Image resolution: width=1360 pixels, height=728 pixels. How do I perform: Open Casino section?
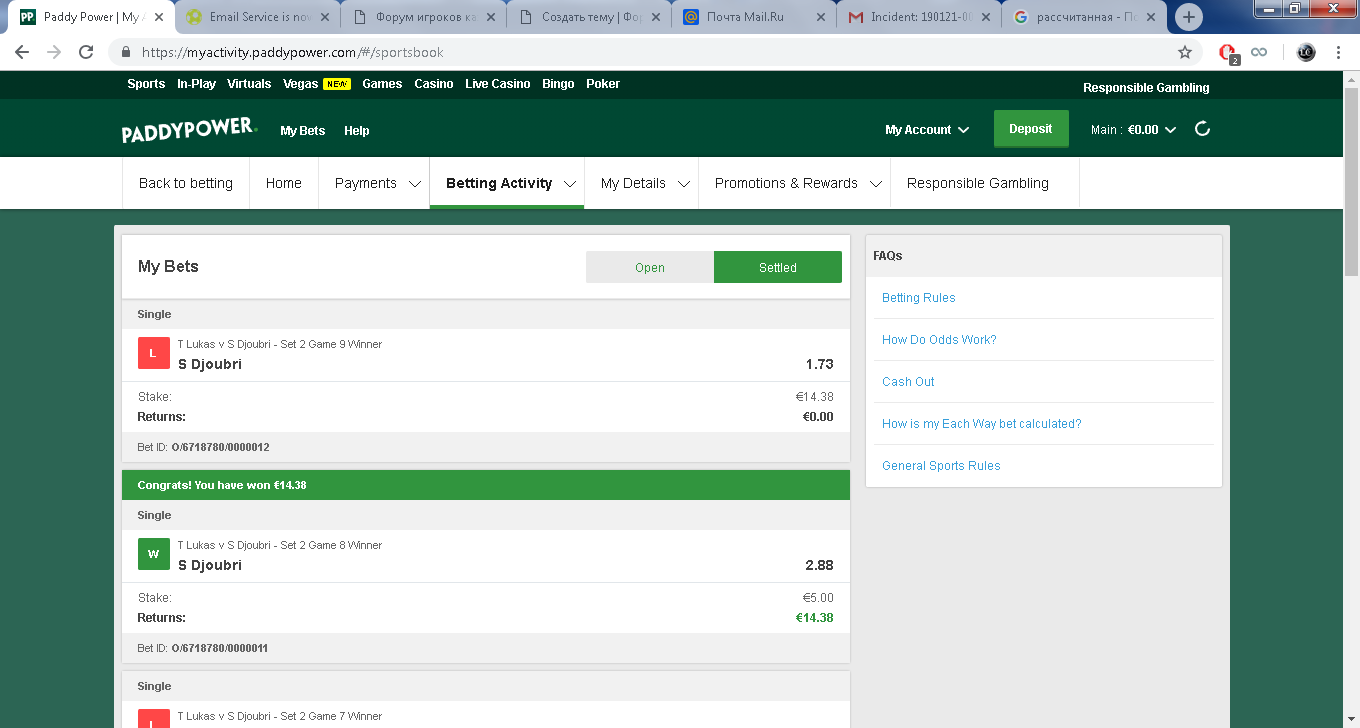434,84
